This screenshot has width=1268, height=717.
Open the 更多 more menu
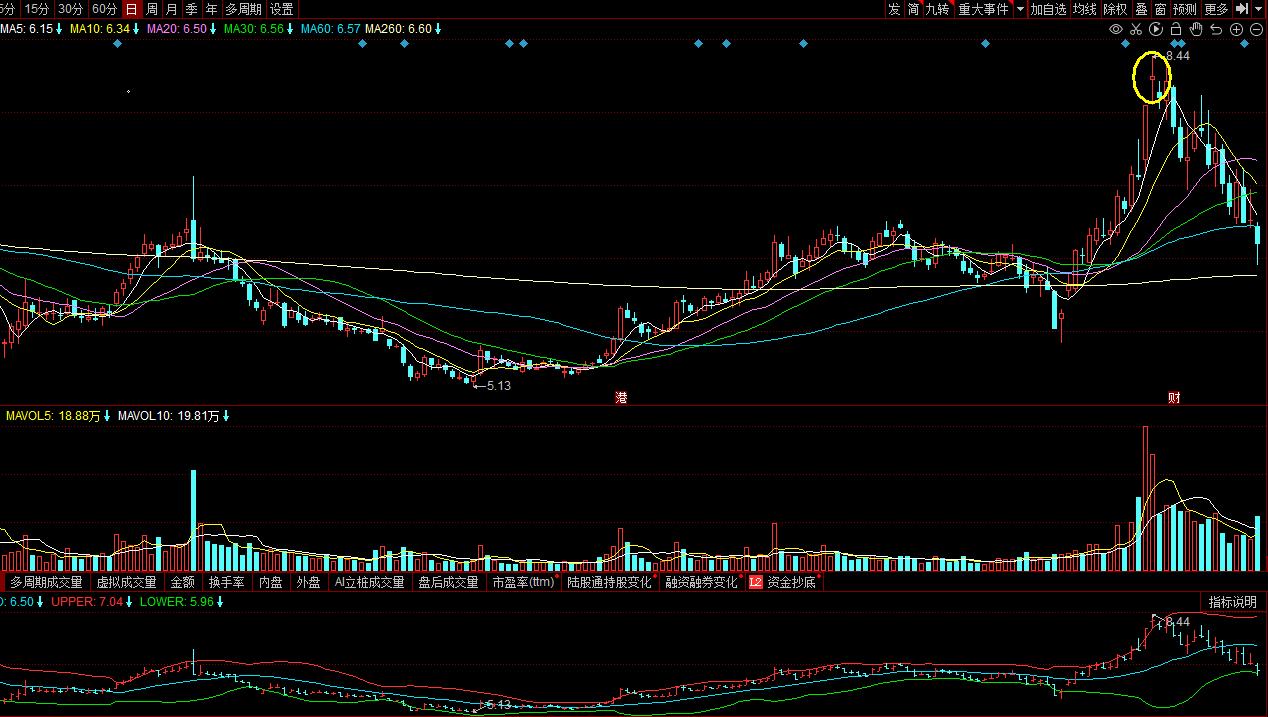coord(1216,9)
